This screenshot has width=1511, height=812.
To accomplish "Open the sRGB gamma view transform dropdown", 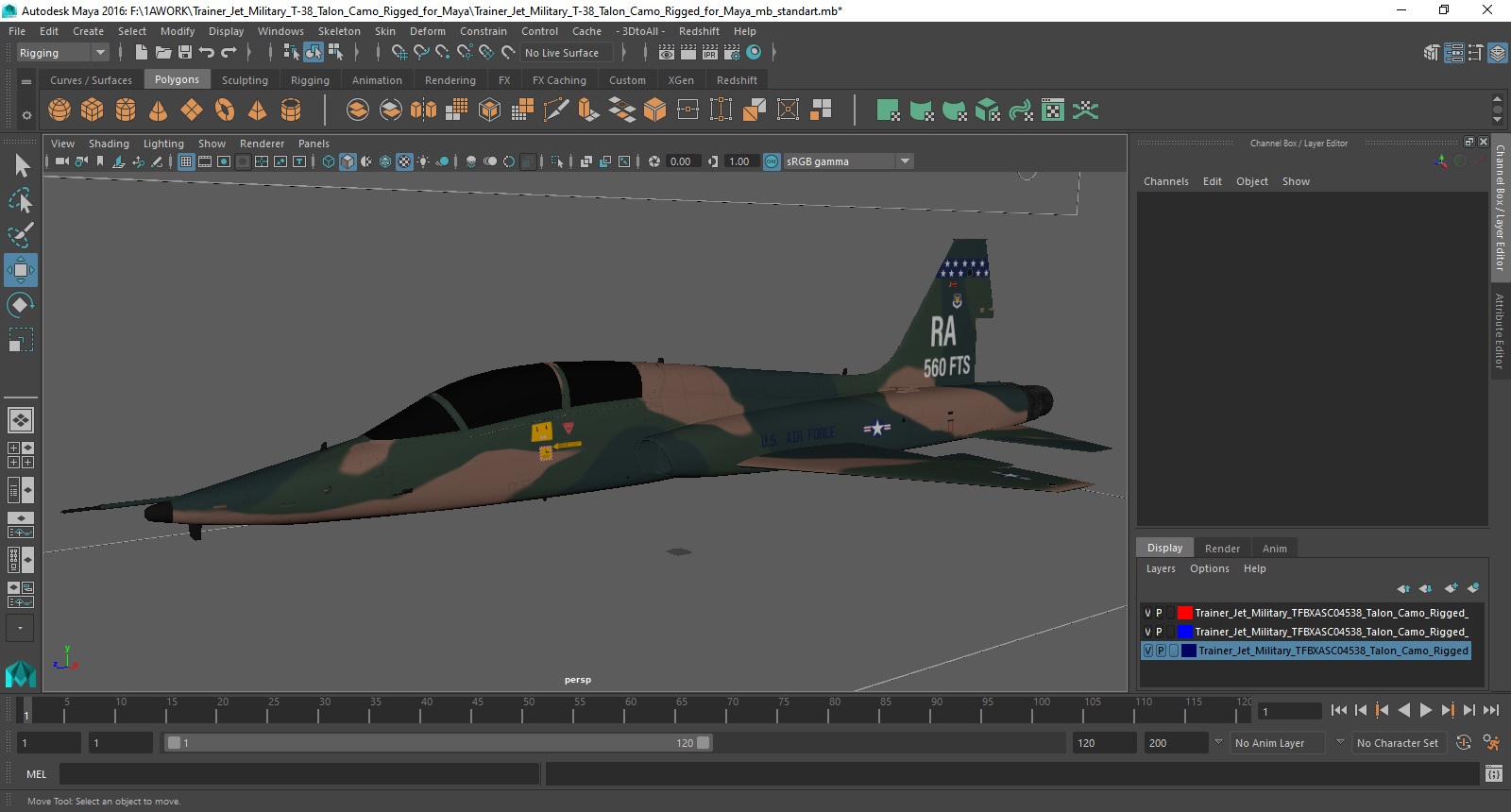I will [848, 161].
